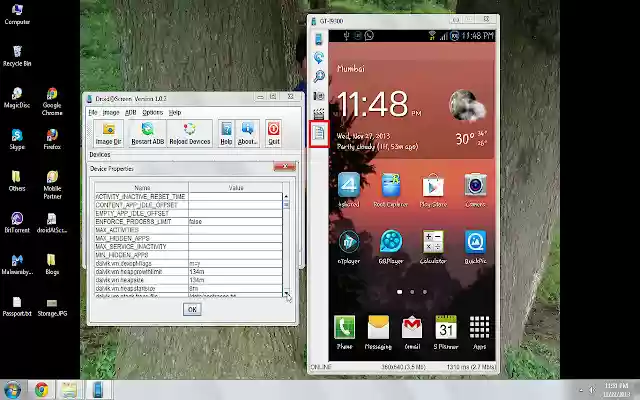The height and width of the screenshot is (400, 640).
Task: Select the MagicDisc desktop icon
Action: point(17,98)
